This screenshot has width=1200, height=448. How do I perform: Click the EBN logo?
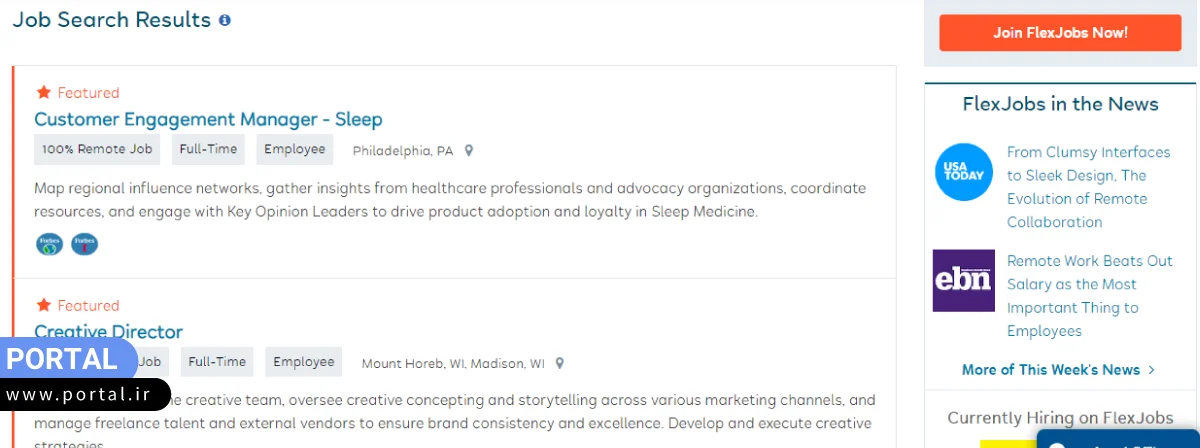click(963, 280)
